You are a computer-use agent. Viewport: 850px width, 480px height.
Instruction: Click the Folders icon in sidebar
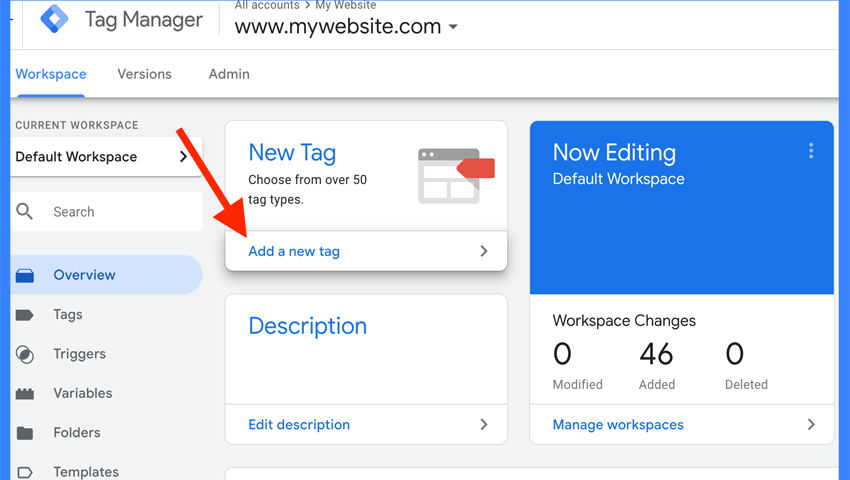[x=25, y=433]
